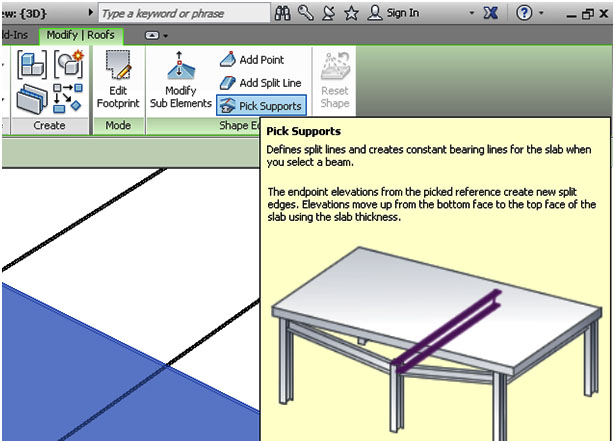Switch to the Modify | Roofs tab
615x443 pixels.
[81, 35]
